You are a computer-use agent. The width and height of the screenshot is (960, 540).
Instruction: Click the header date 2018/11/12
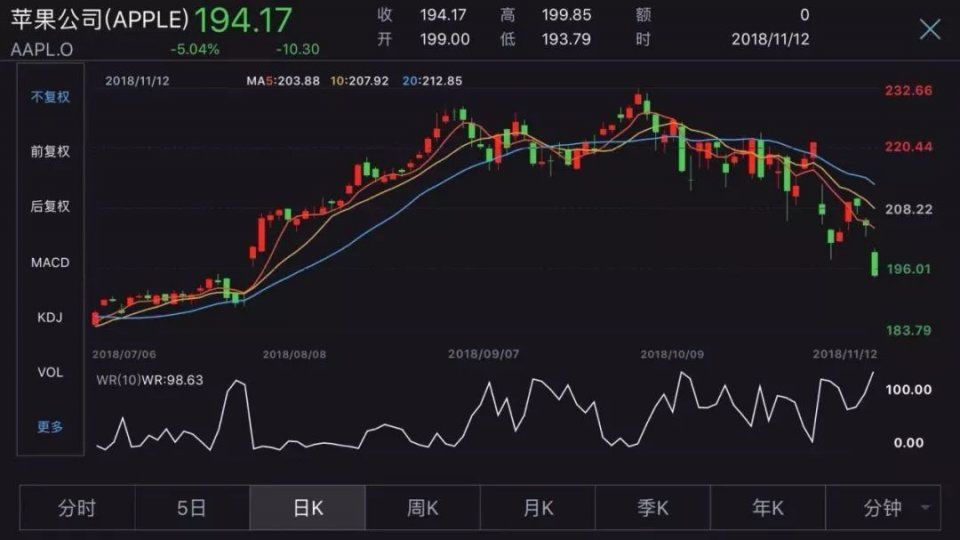770,39
